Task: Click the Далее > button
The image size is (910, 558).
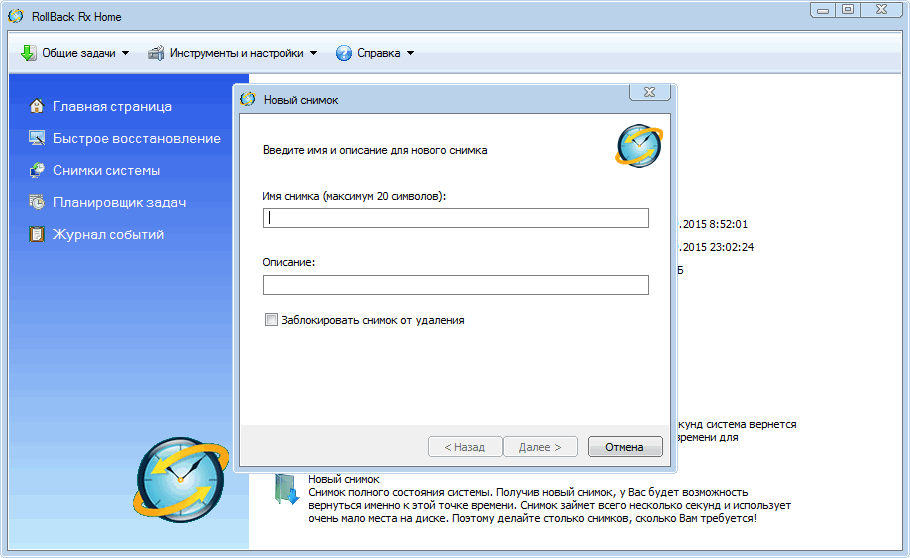Action: (540, 447)
